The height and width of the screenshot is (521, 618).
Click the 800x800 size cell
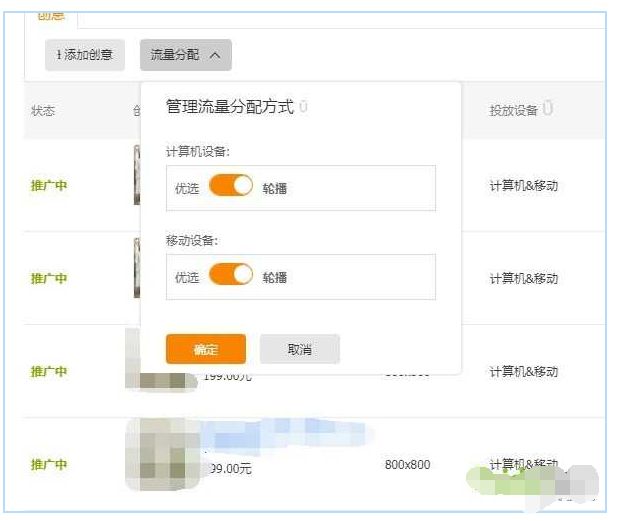coord(408,465)
